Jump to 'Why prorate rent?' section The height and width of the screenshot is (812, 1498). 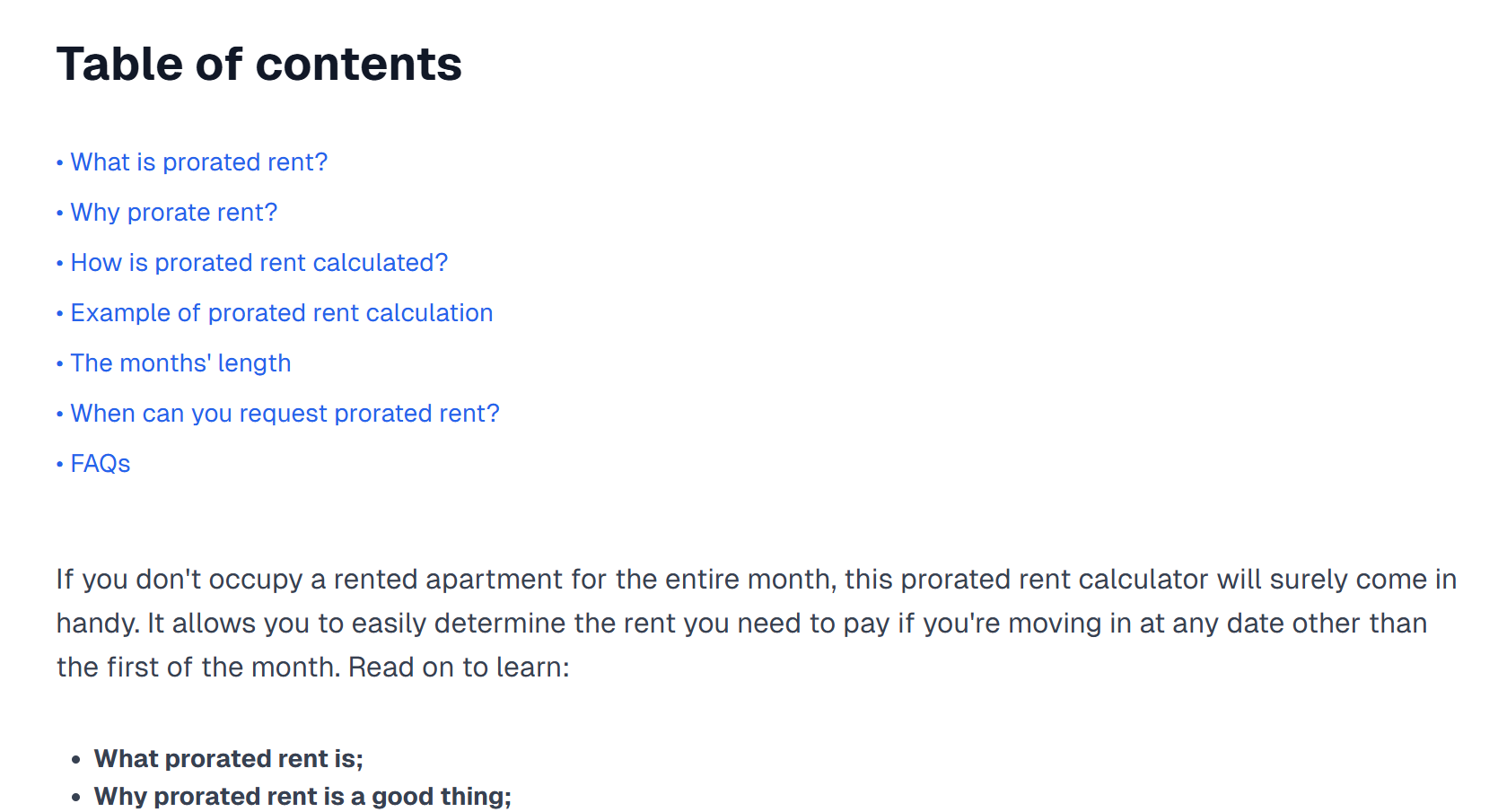click(x=173, y=213)
